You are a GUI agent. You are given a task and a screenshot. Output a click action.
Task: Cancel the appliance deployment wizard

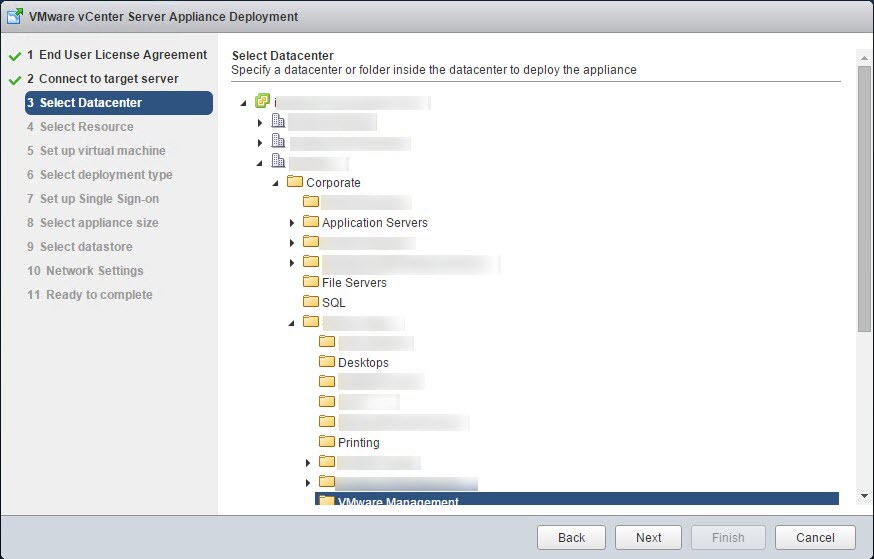815,537
